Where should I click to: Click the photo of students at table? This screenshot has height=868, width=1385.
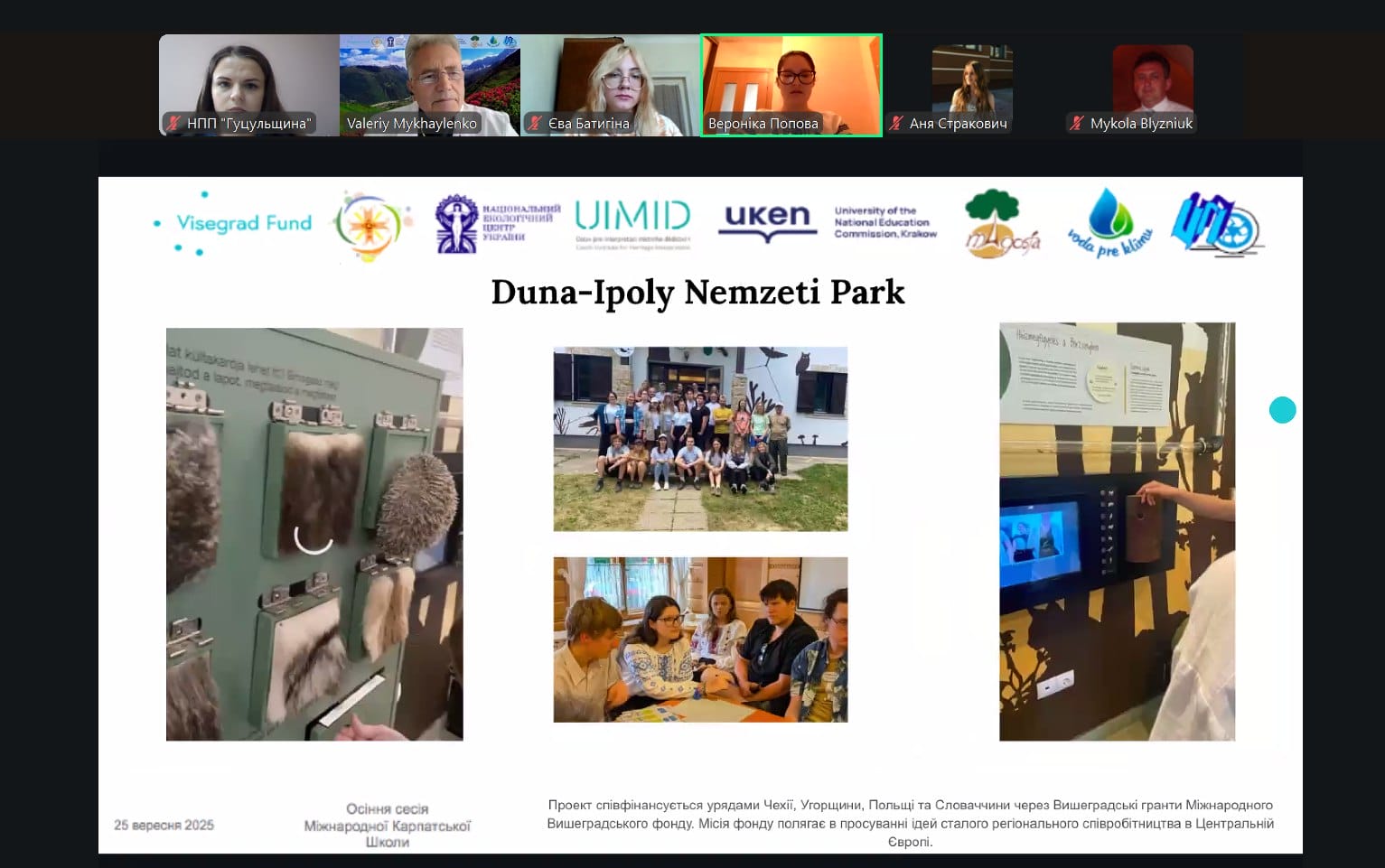(x=700, y=639)
